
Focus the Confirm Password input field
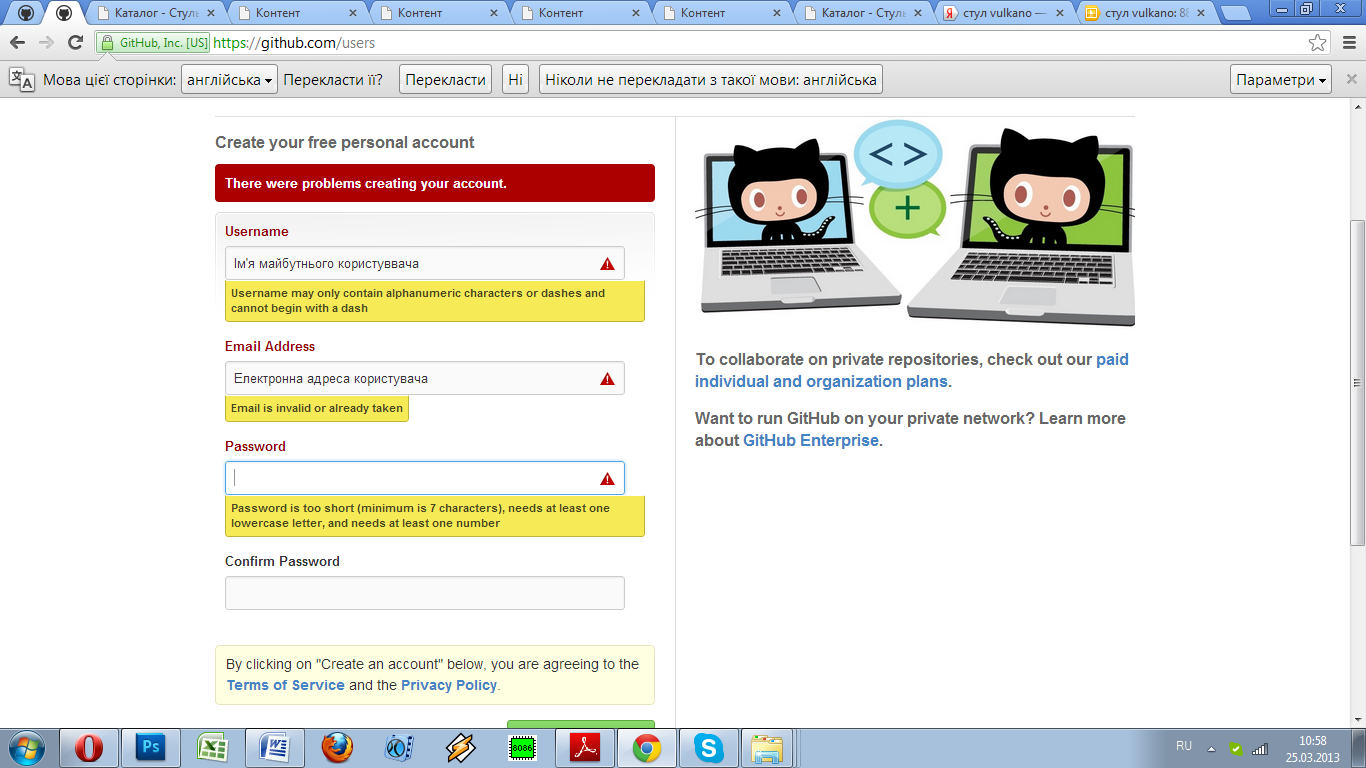425,593
